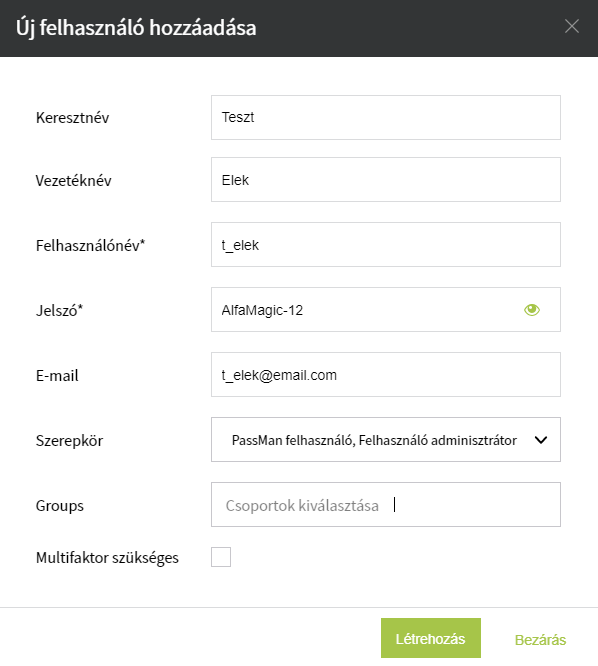
Task: Open the Szerepkör role dropdown
Action: (x=386, y=440)
